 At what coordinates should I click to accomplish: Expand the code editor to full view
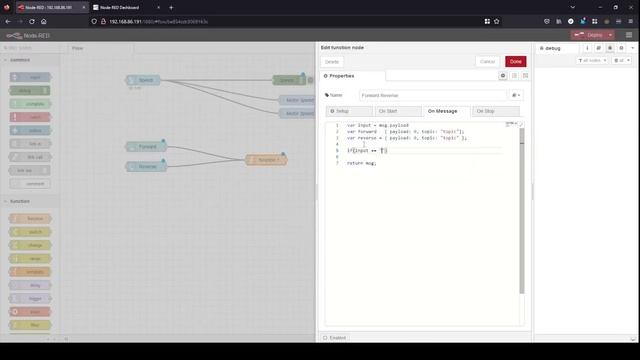521,124
